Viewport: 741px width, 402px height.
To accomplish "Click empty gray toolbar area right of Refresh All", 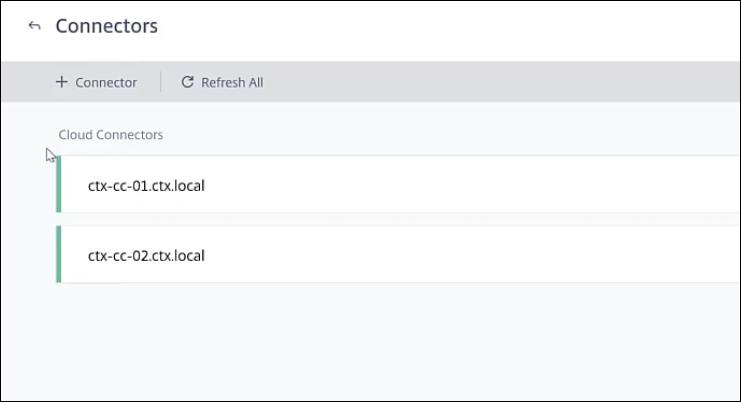I will 500,82.
